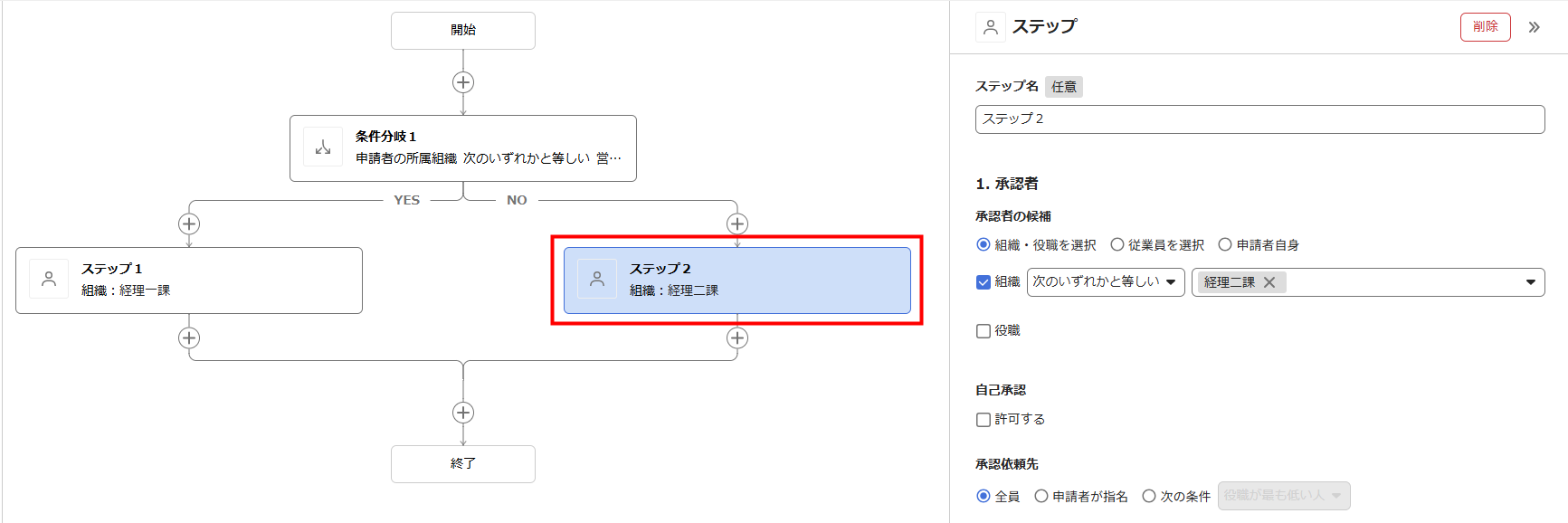Select the 終了 end node
Viewport: 1568px width, 523px height.
(x=463, y=464)
